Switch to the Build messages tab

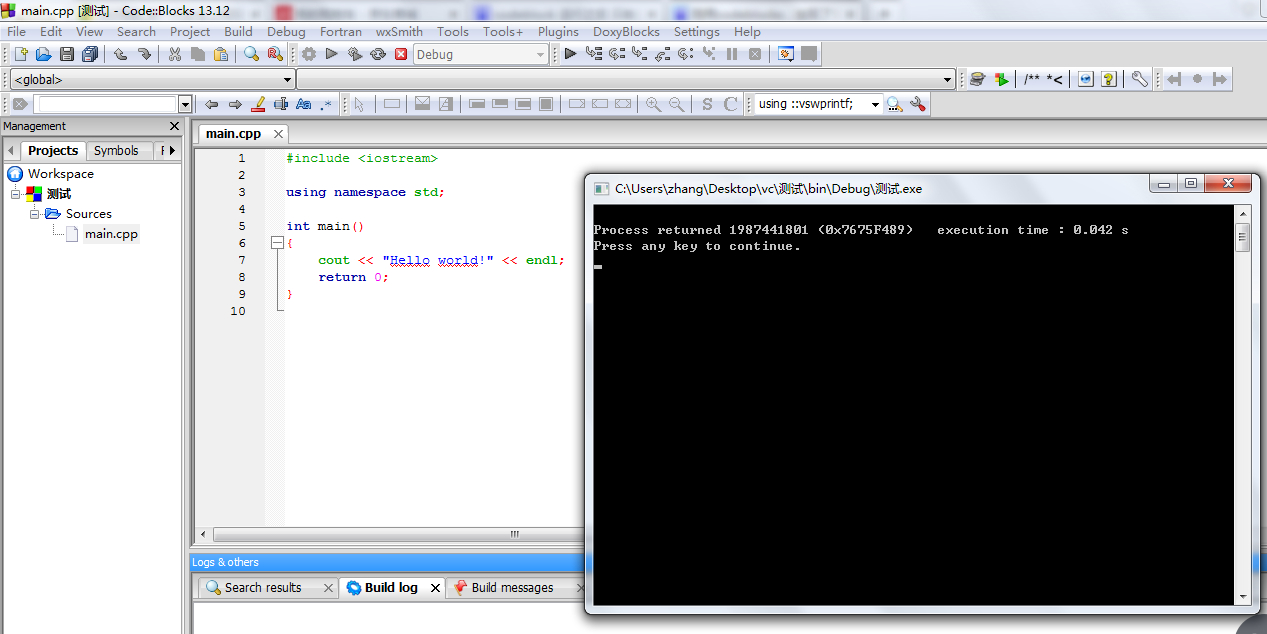[512, 588]
